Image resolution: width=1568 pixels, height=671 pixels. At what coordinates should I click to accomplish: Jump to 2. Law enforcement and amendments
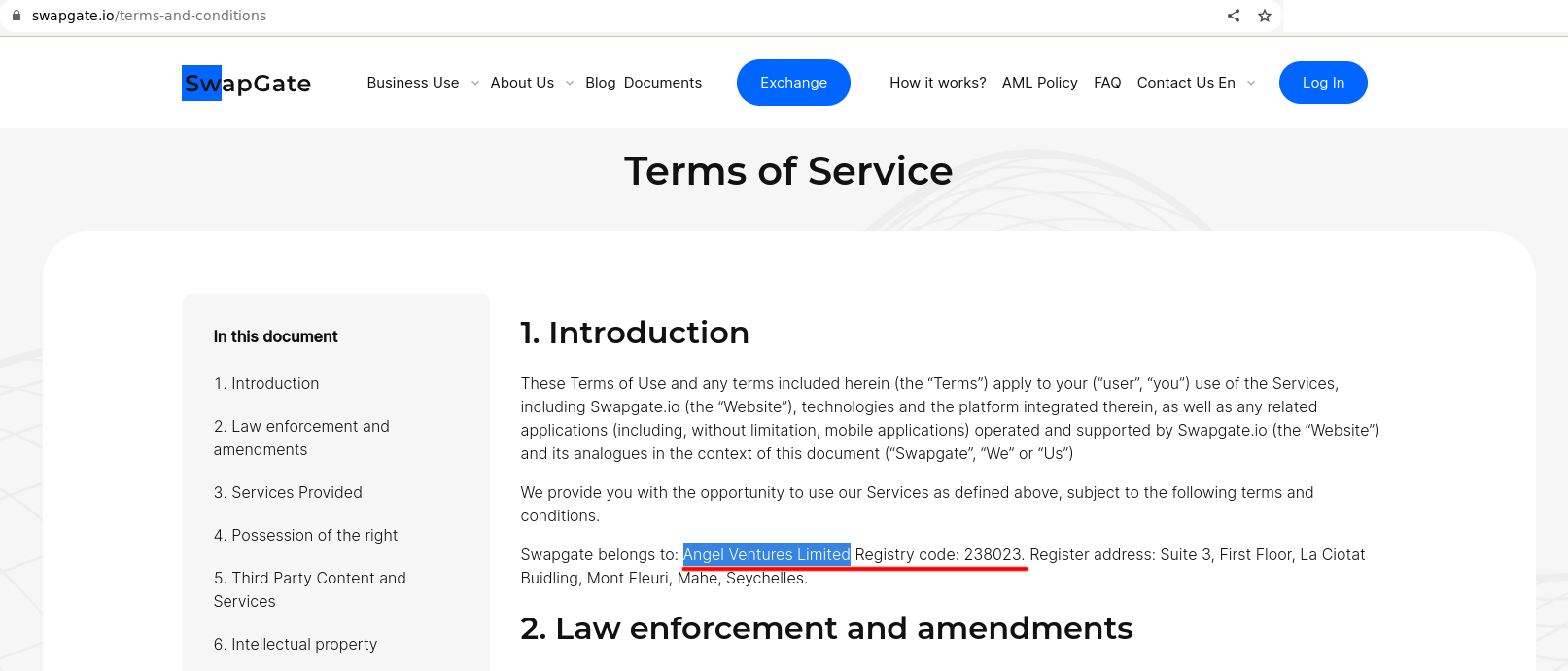(301, 439)
